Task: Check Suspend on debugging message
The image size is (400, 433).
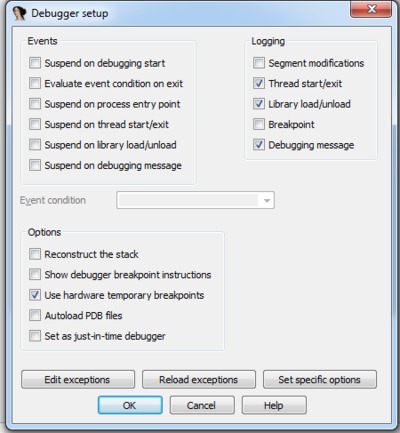Action: pos(35,165)
